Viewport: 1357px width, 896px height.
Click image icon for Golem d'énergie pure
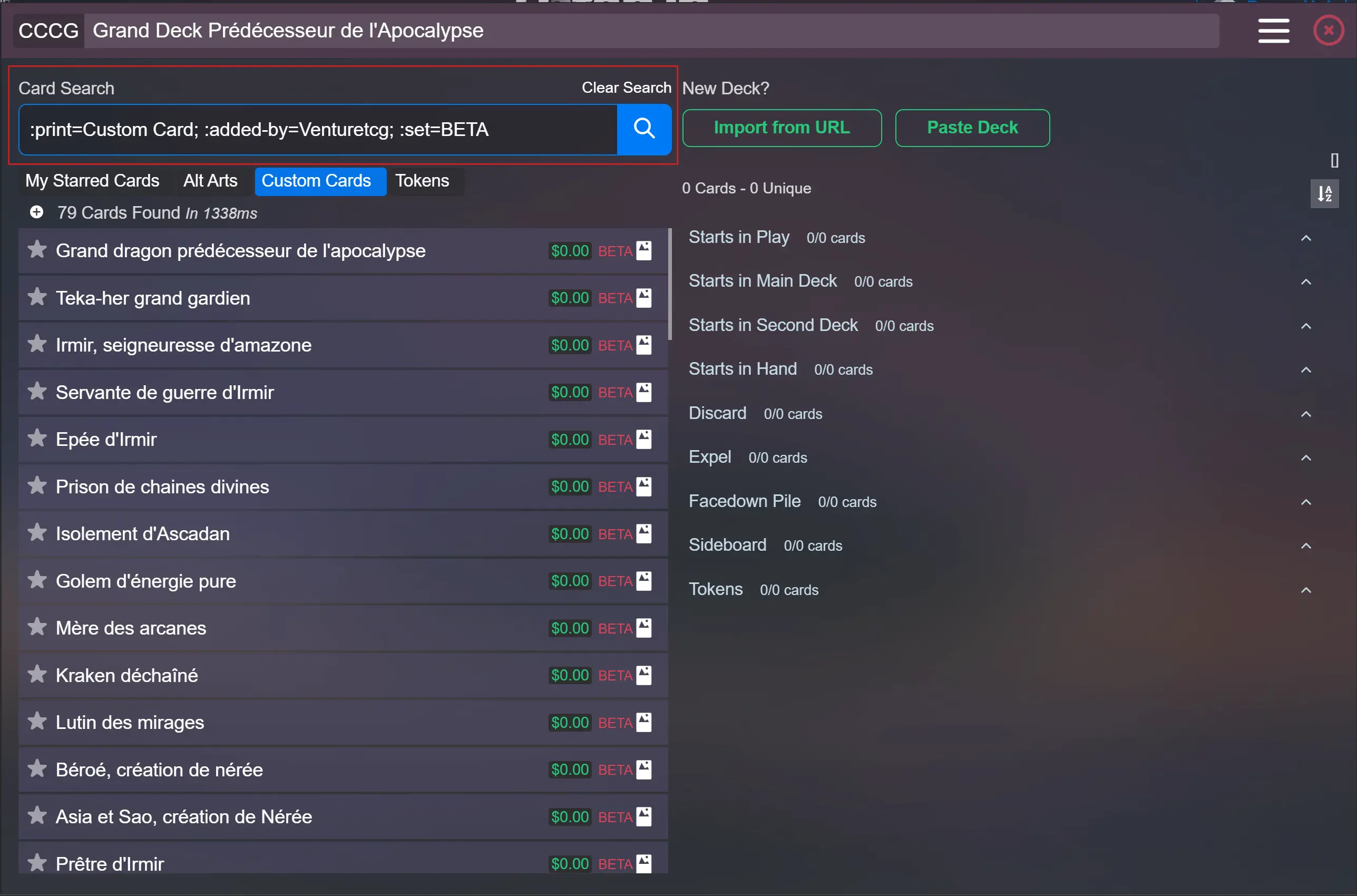pyautogui.click(x=644, y=581)
